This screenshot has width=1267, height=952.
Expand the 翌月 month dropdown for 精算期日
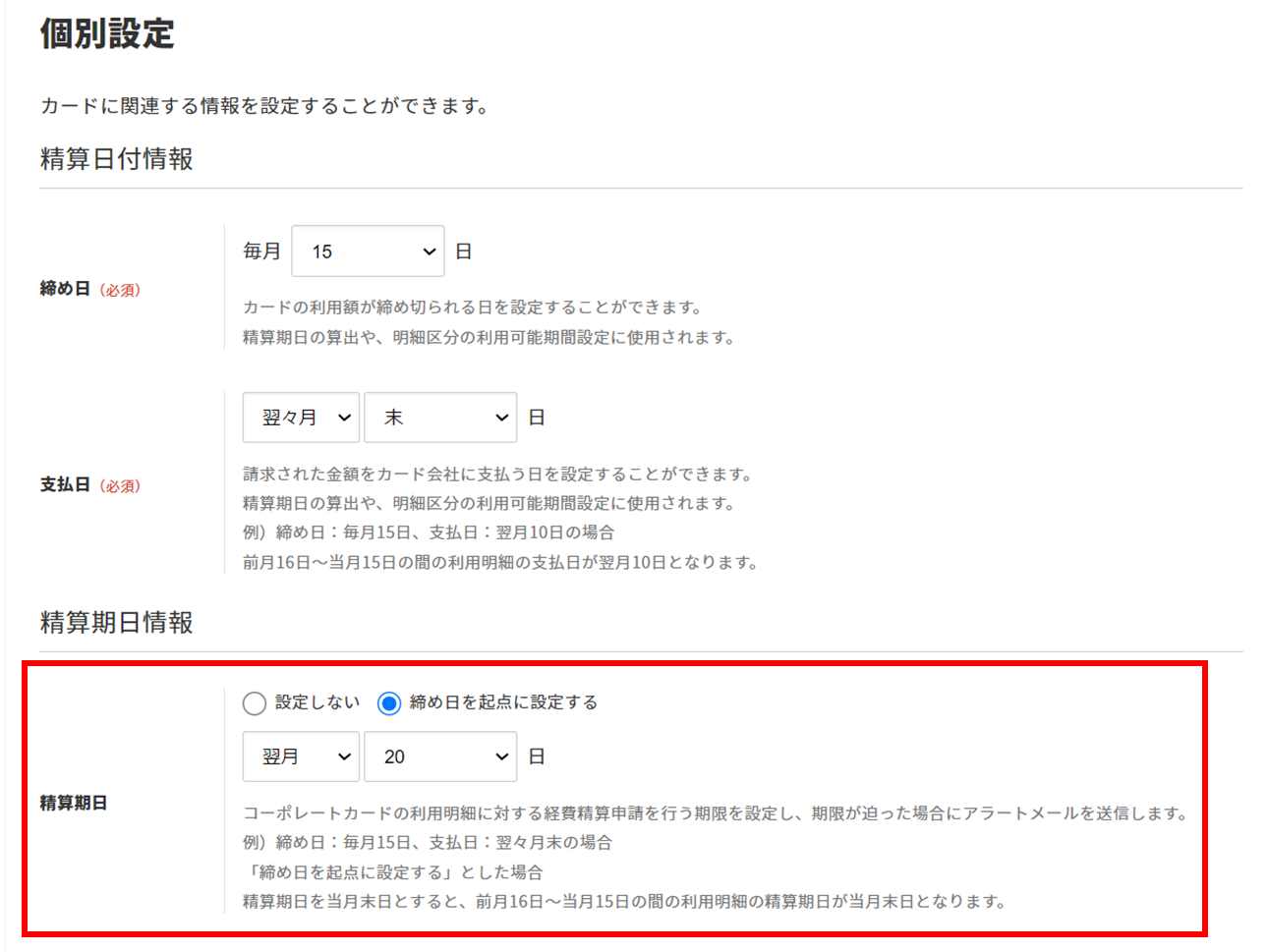[301, 756]
